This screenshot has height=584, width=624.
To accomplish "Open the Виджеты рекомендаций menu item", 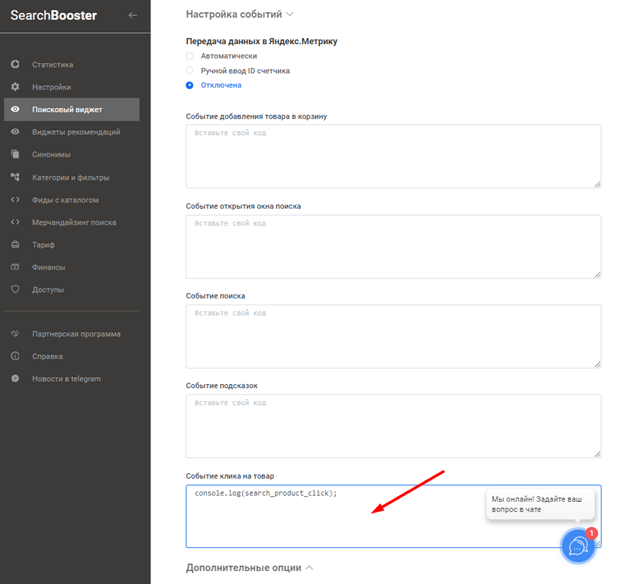I will (75, 132).
